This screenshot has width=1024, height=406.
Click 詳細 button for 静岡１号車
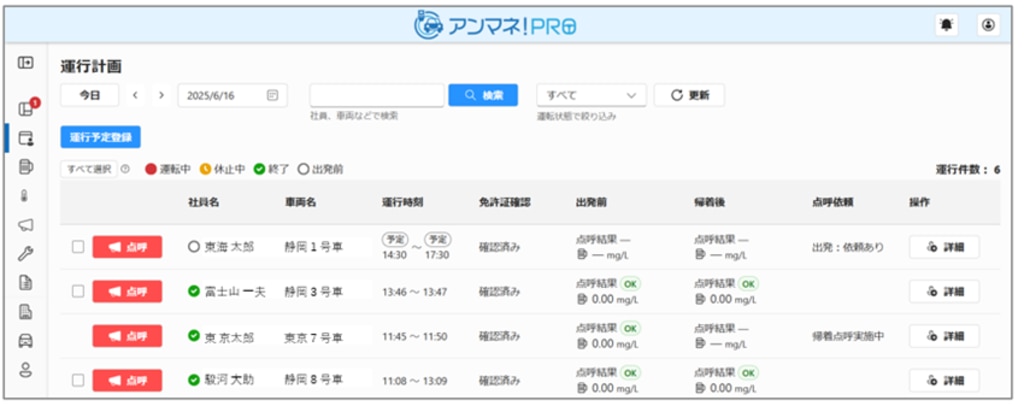click(x=944, y=247)
